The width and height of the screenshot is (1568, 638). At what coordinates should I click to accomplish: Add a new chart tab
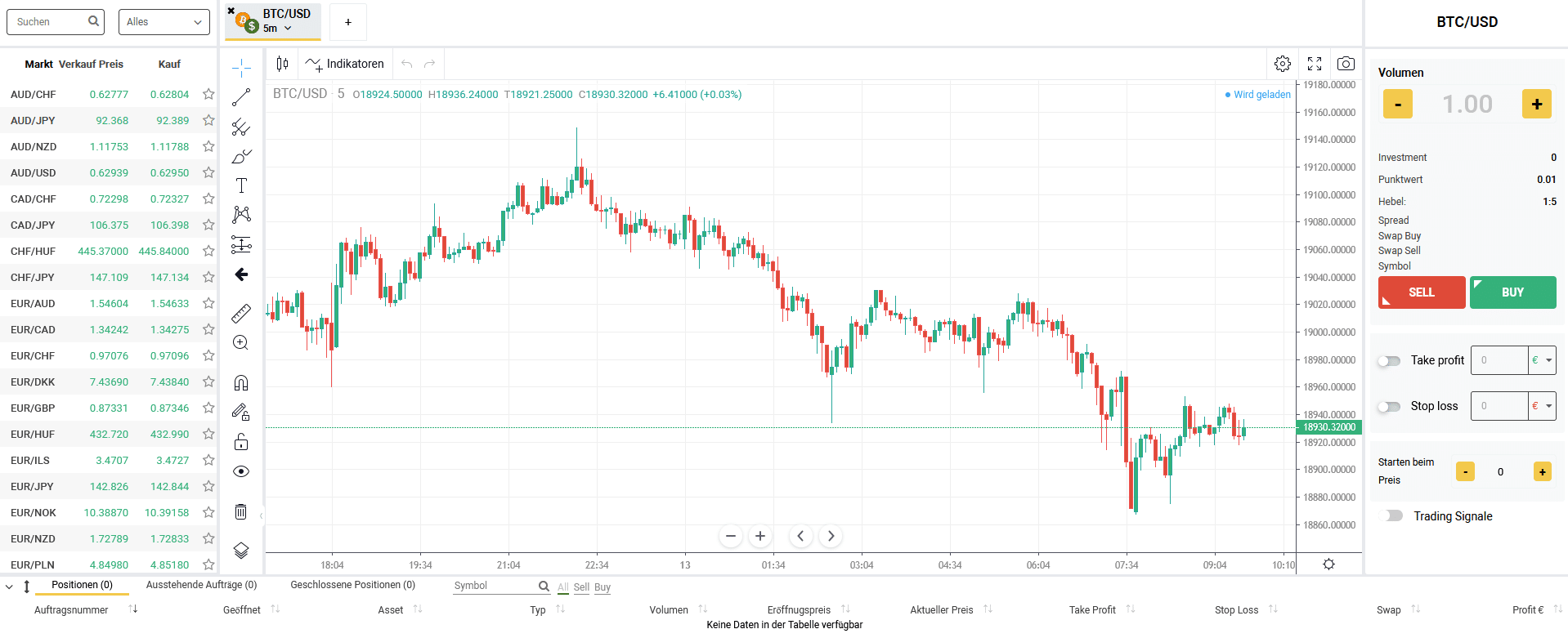348,22
